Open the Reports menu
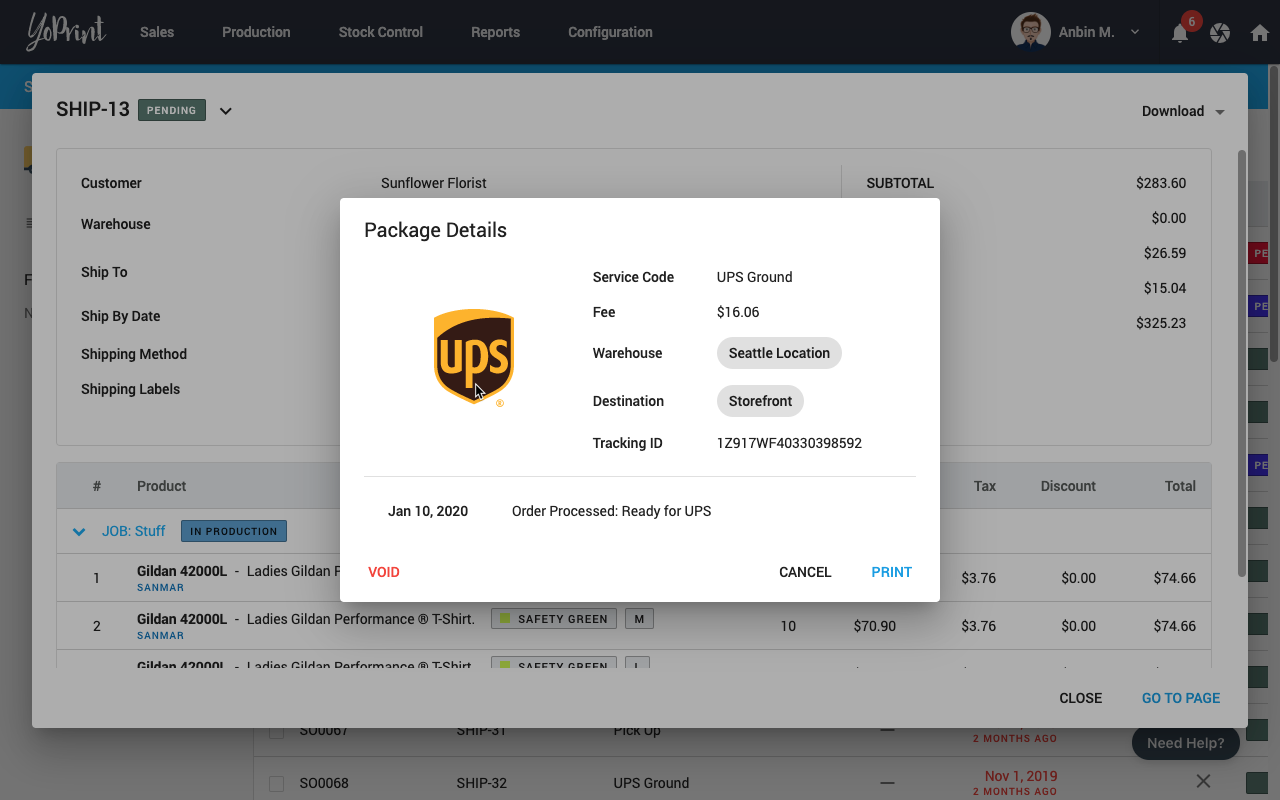Viewport: 1280px width, 800px height. 495,32
